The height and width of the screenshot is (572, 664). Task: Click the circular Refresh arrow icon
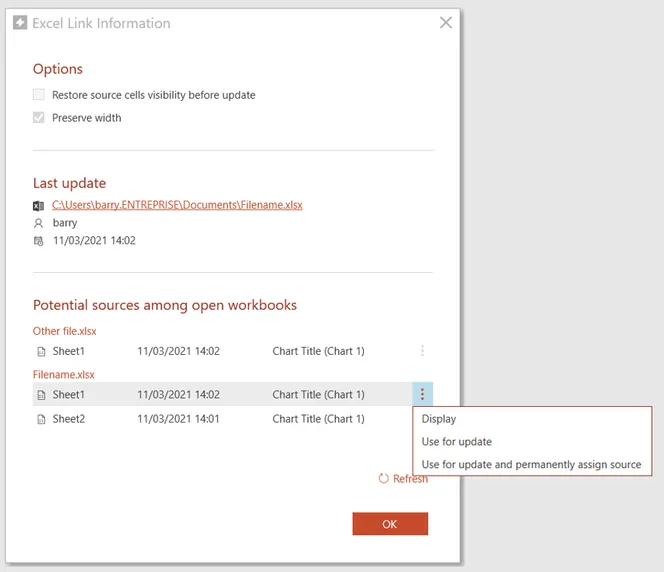point(383,478)
